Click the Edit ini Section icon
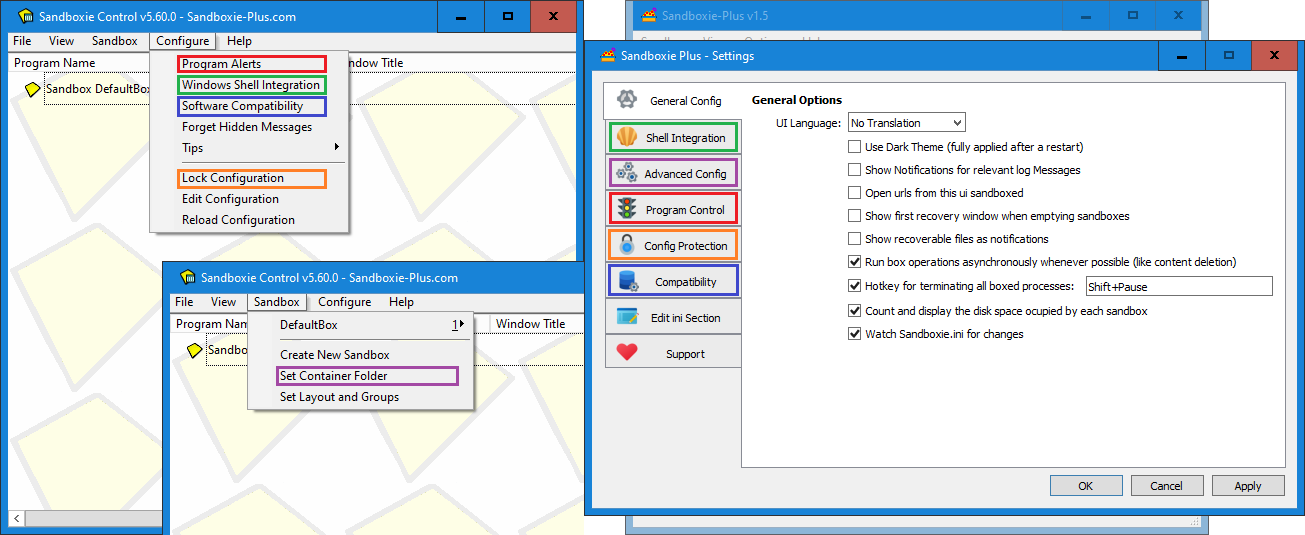The image size is (1305, 535). tap(627, 317)
